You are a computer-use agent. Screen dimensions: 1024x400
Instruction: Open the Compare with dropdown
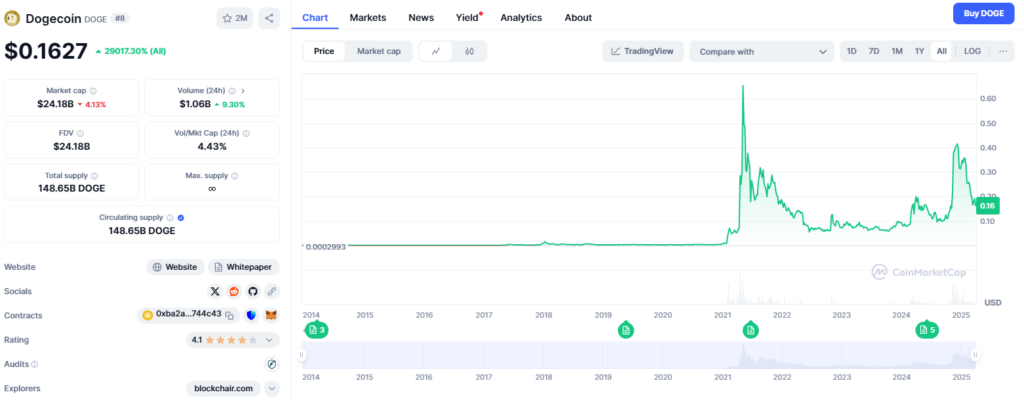point(761,51)
